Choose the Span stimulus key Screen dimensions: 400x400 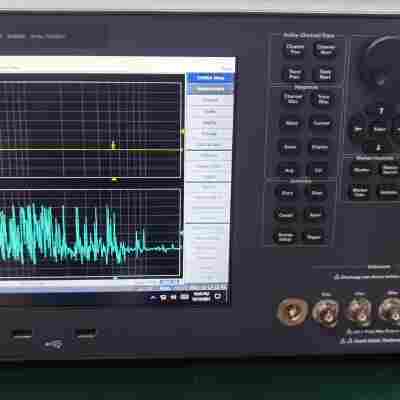tap(315, 215)
